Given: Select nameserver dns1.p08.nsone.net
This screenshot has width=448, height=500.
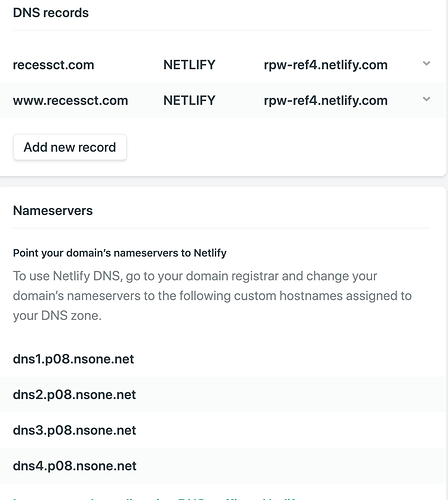Looking at the screenshot, I should (x=73, y=359).
